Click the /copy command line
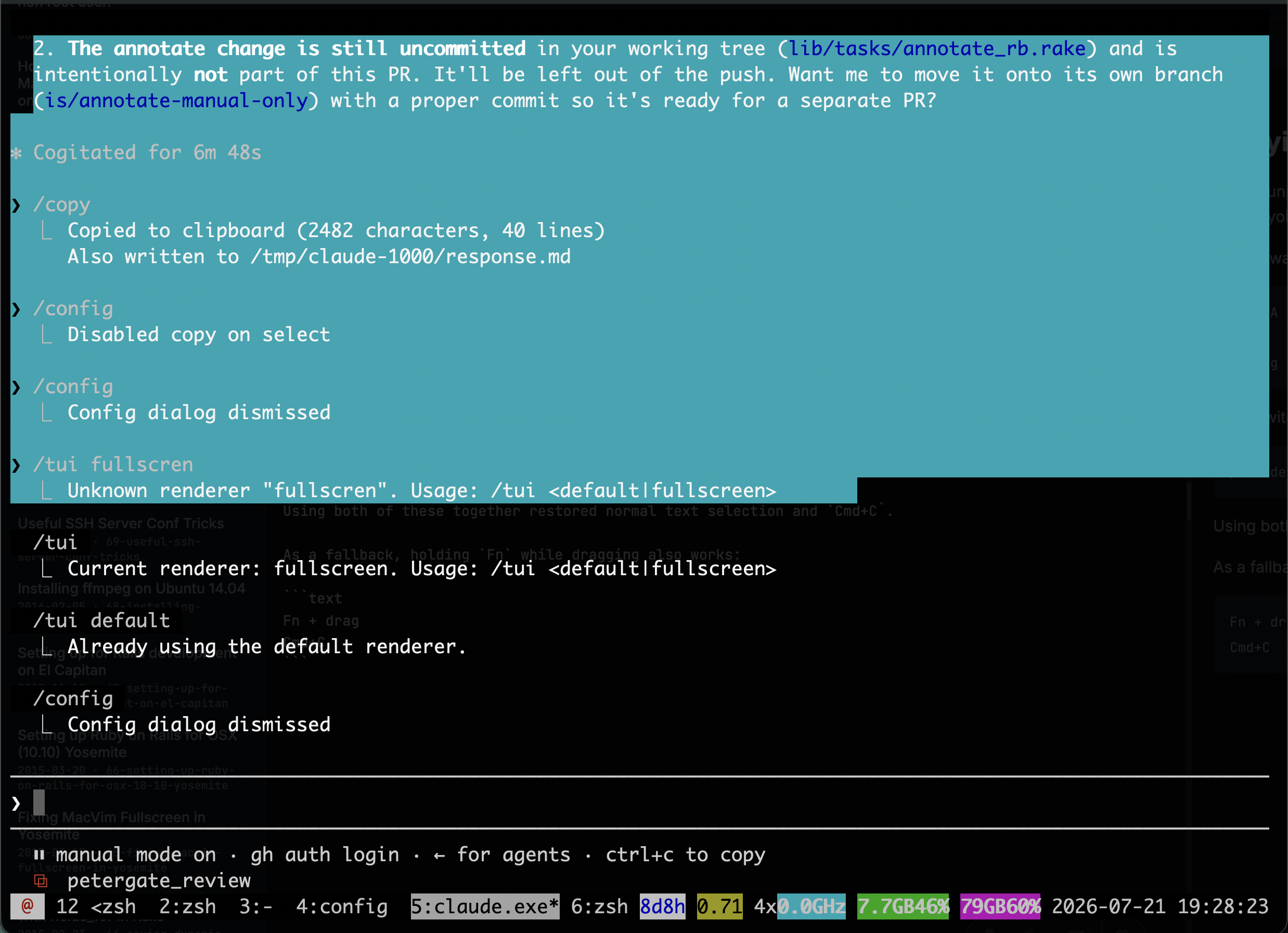This screenshot has width=1288, height=933. point(62,204)
